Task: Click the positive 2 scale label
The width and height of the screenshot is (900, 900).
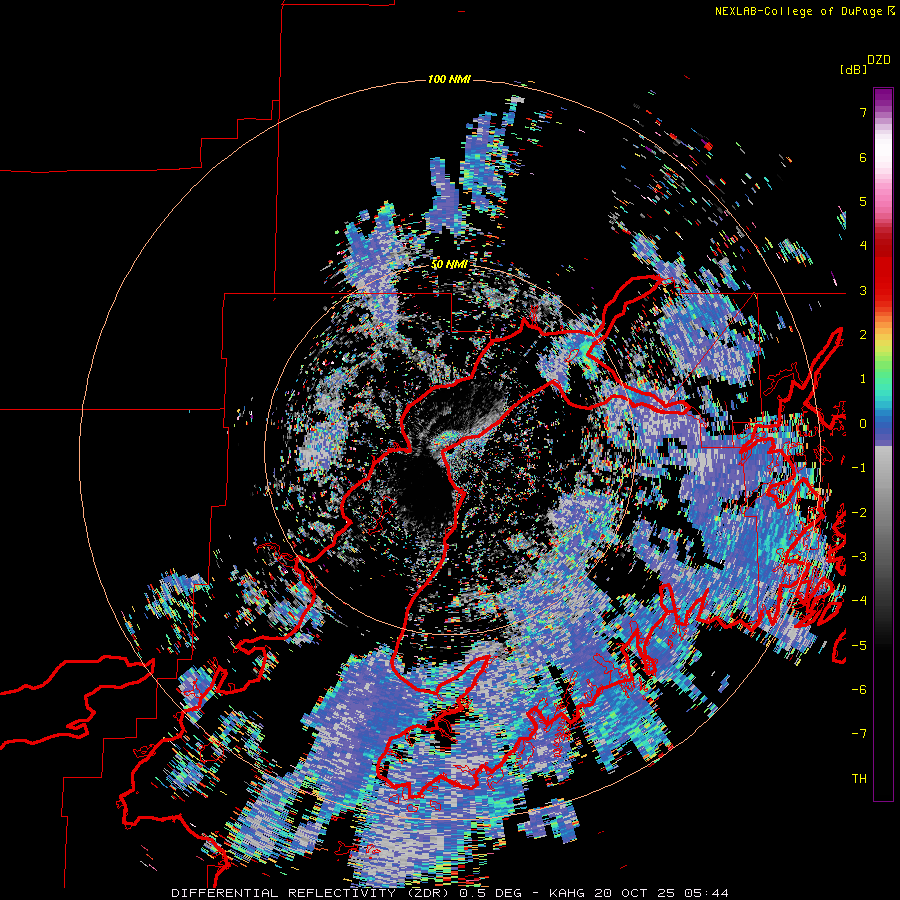Action: (863, 335)
